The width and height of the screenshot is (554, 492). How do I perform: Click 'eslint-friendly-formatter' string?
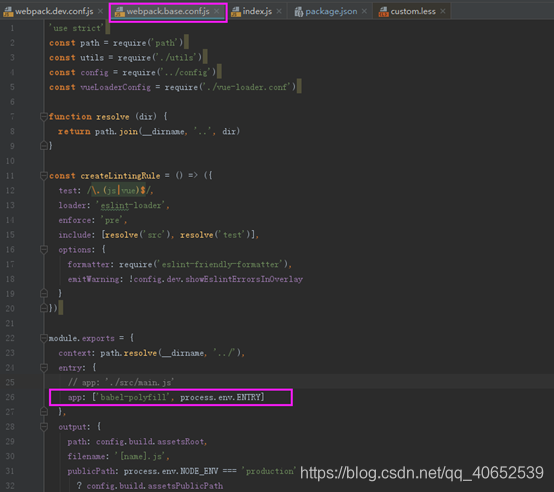point(220,264)
